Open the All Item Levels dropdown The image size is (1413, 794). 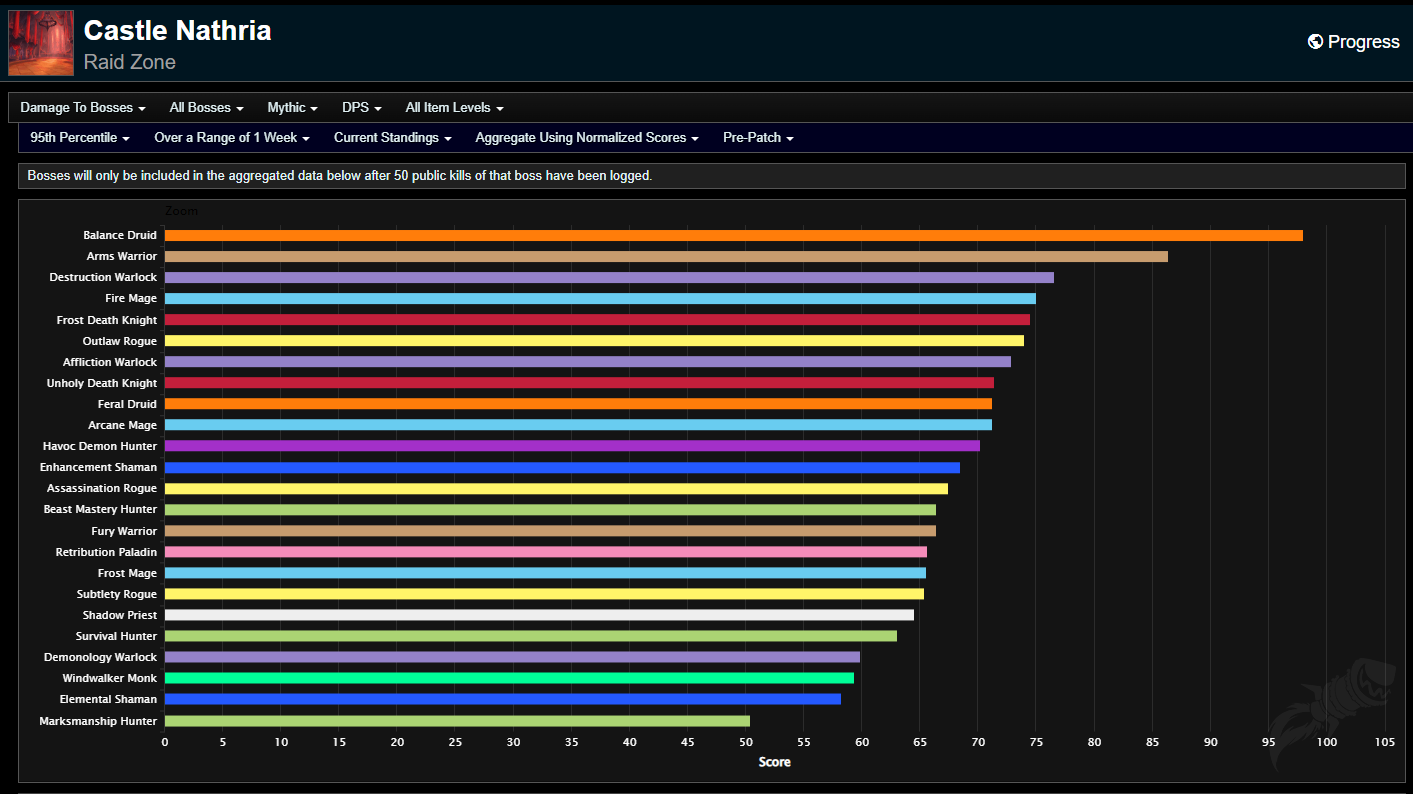pyautogui.click(x=455, y=107)
